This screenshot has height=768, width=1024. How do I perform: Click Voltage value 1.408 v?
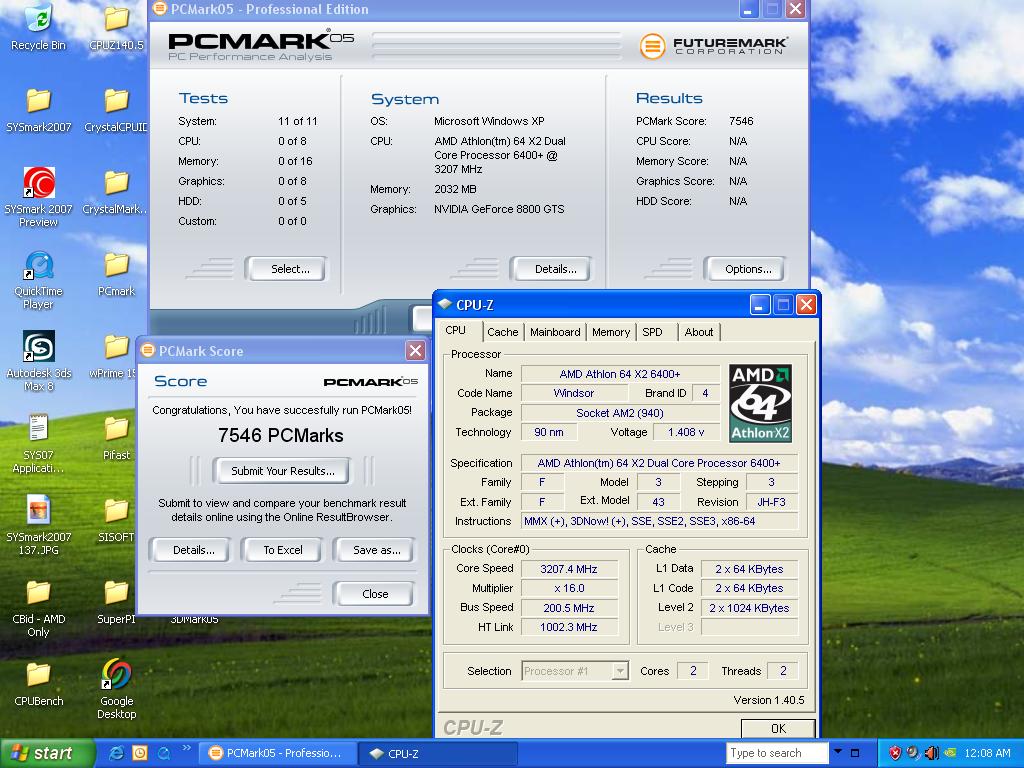(x=686, y=432)
